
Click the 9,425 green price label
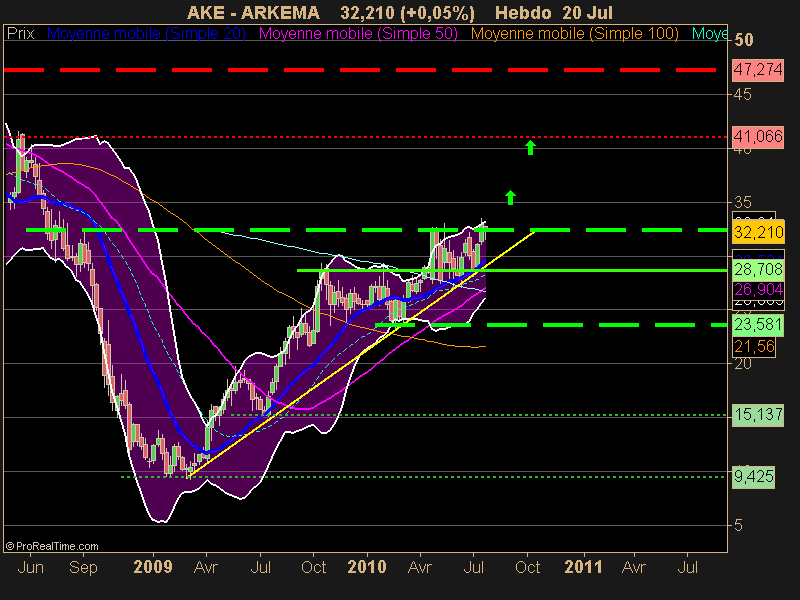[x=754, y=477]
